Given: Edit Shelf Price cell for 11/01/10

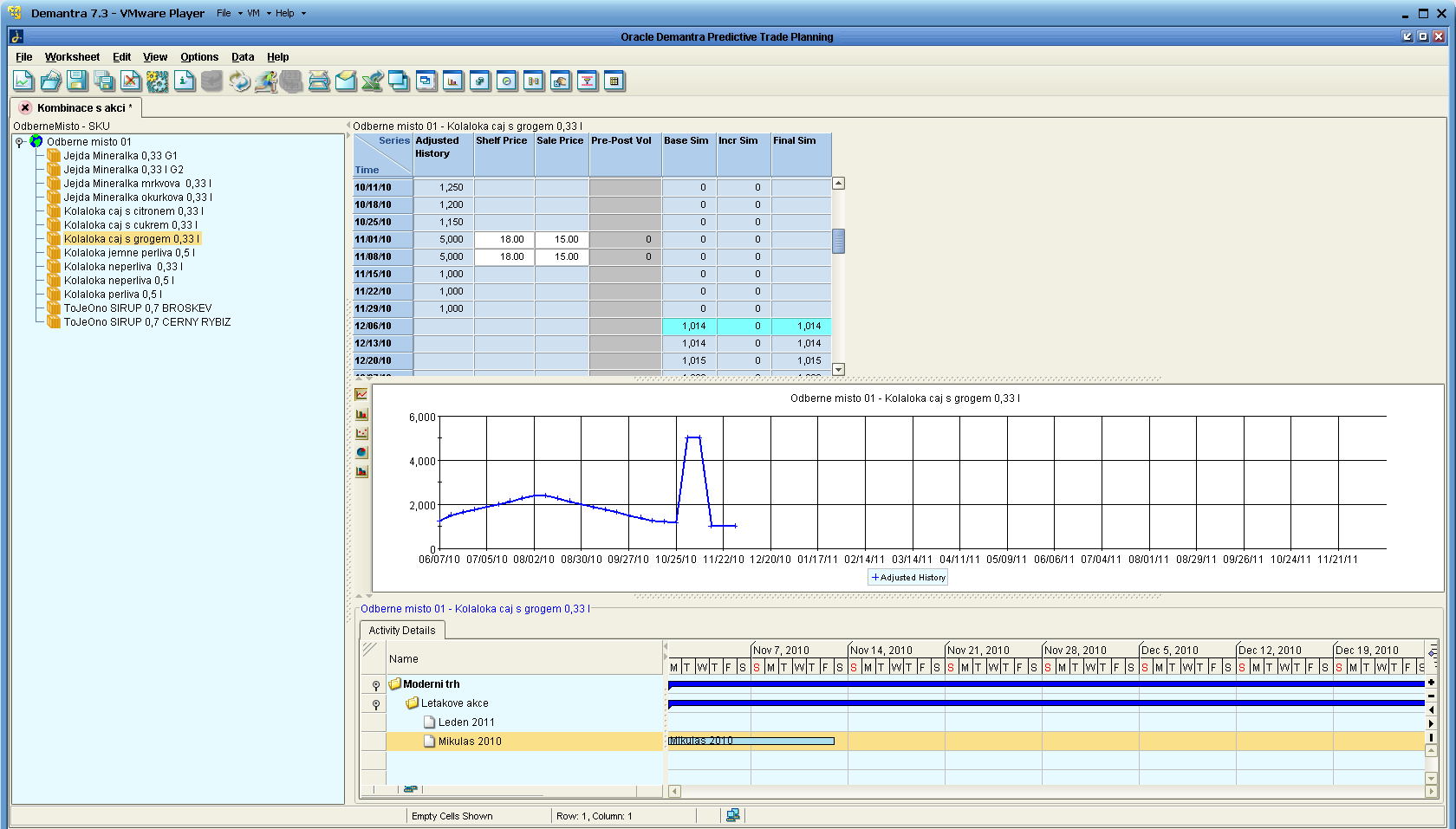Looking at the screenshot, I should point(504,239).
